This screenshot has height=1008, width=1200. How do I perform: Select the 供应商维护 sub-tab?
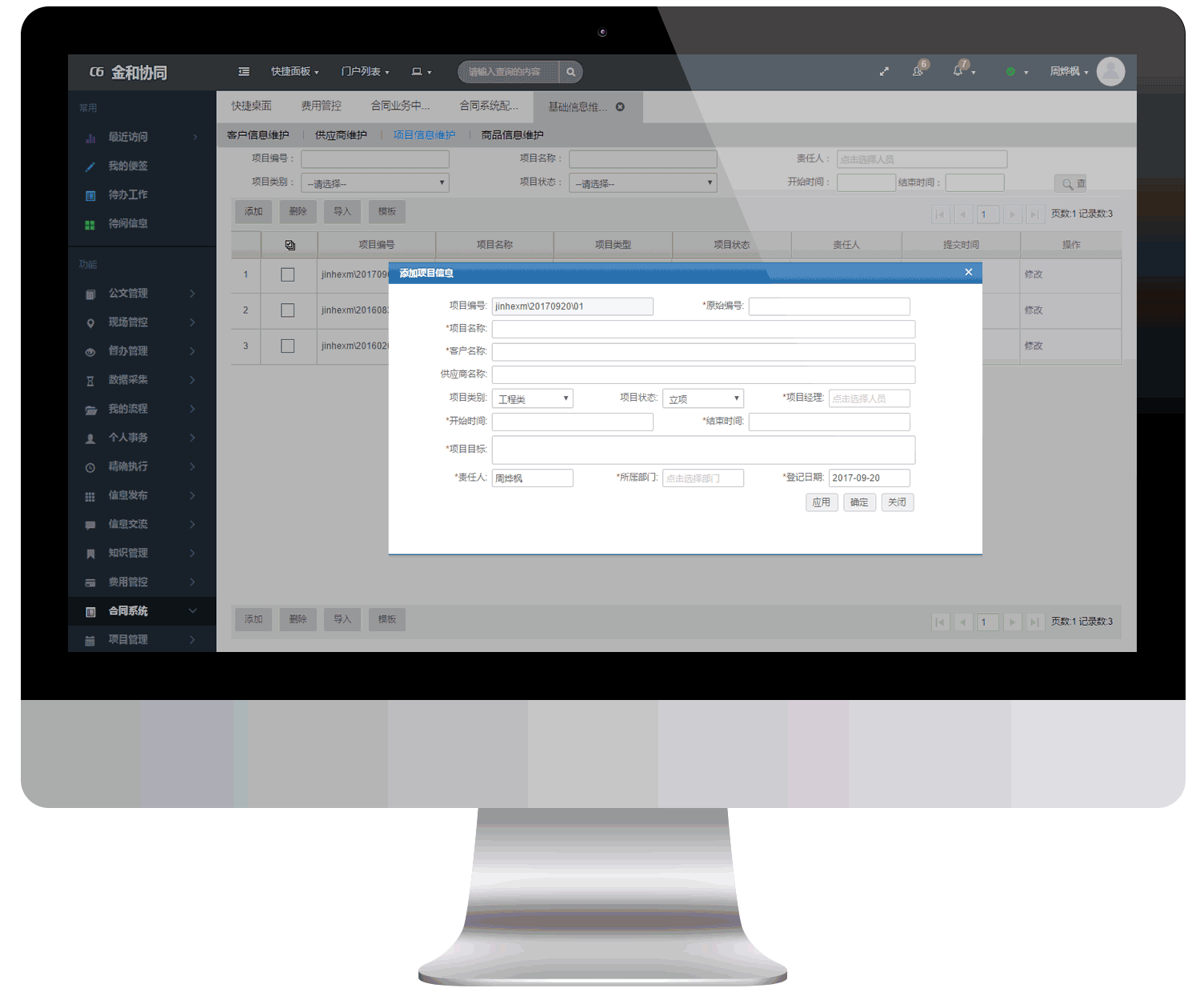(341, 135)
